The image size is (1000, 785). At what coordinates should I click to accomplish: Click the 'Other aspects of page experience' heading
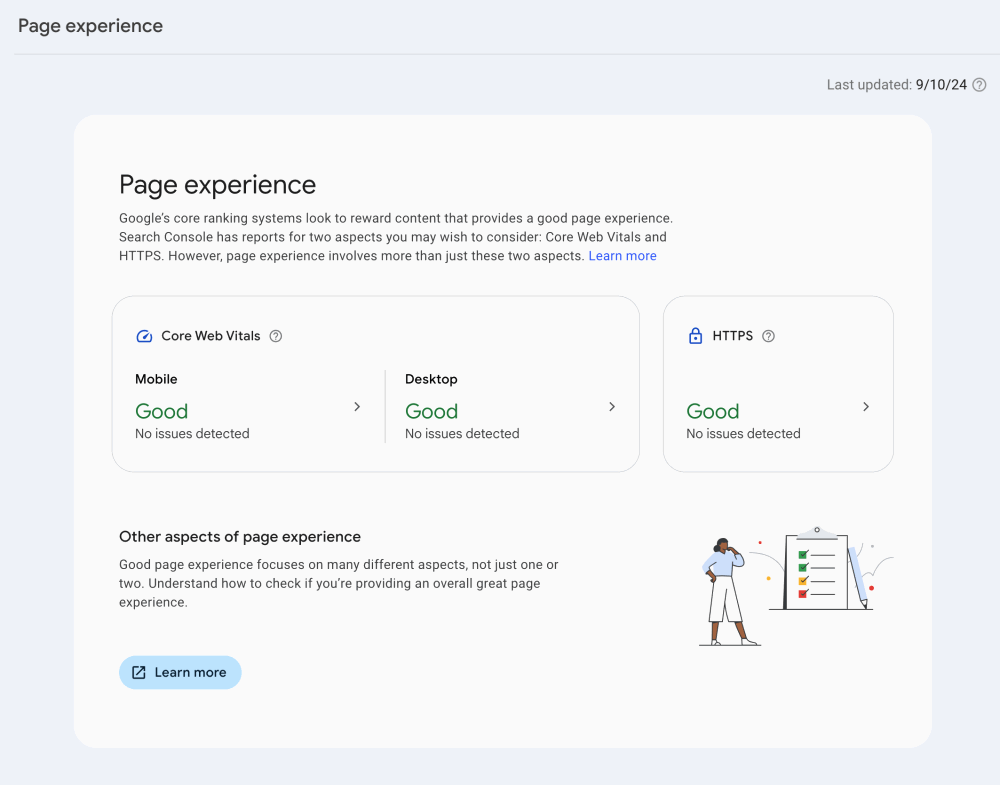(240, 537)
